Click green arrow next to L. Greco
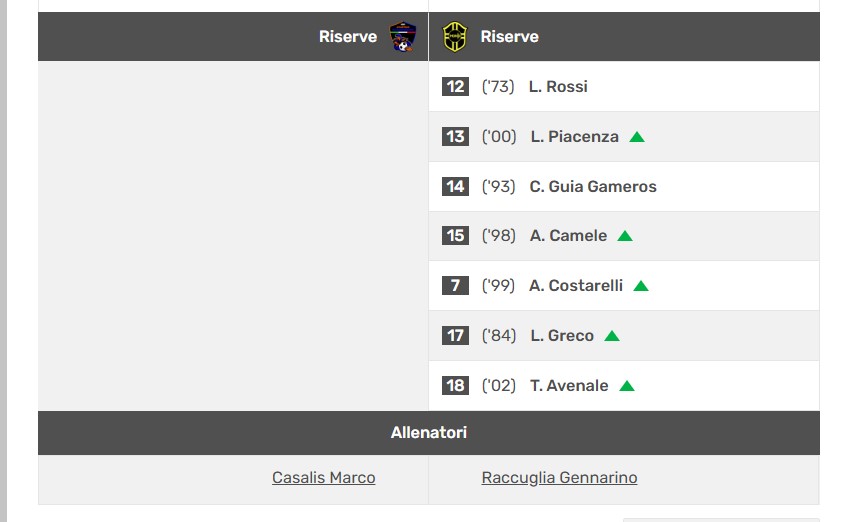This screenshot has height=522, width=855. [612, 336]
